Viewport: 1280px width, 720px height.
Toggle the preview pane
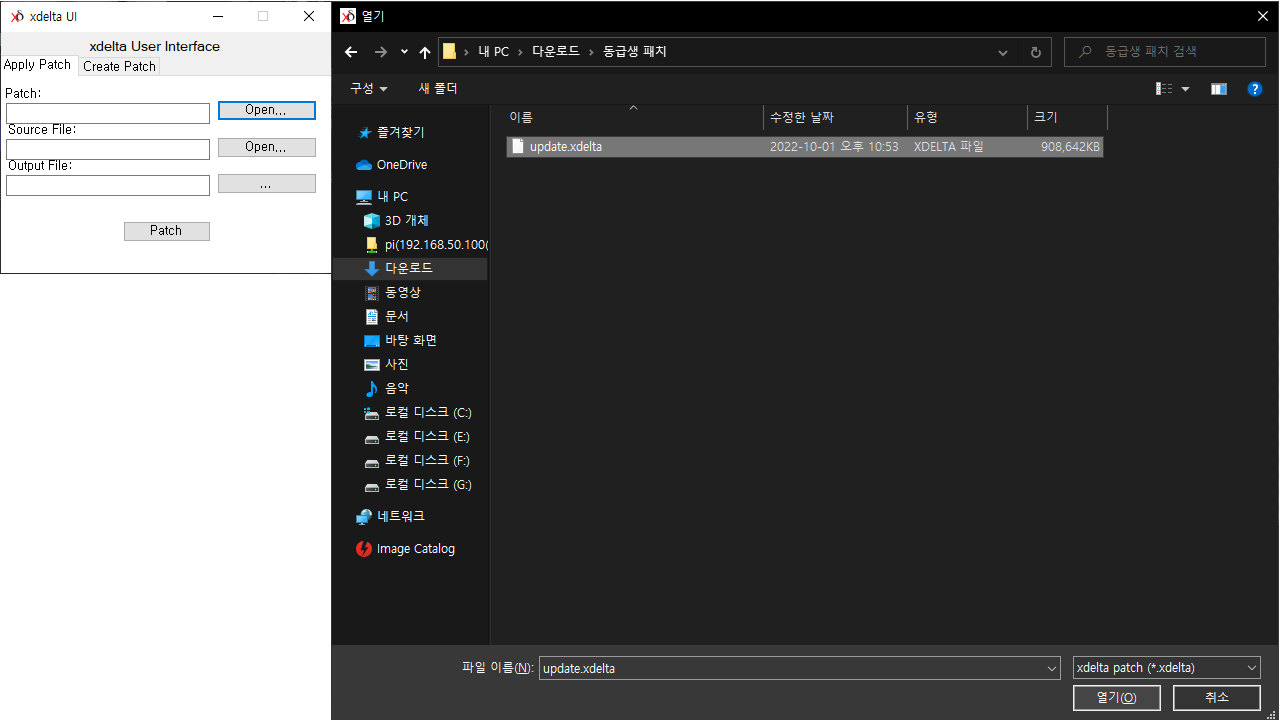[1218, 89]
